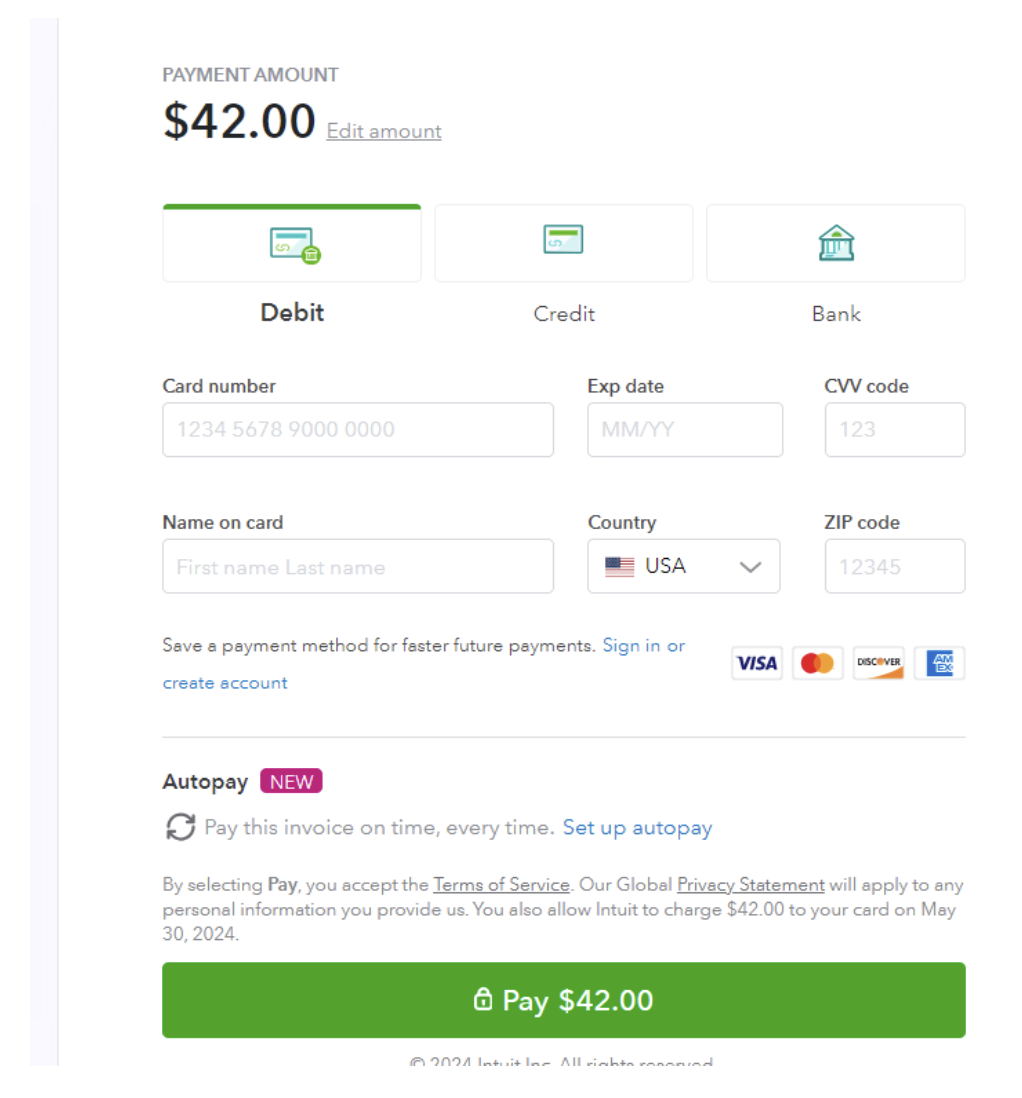Focus the Card number input field

(x=358, y=429)
